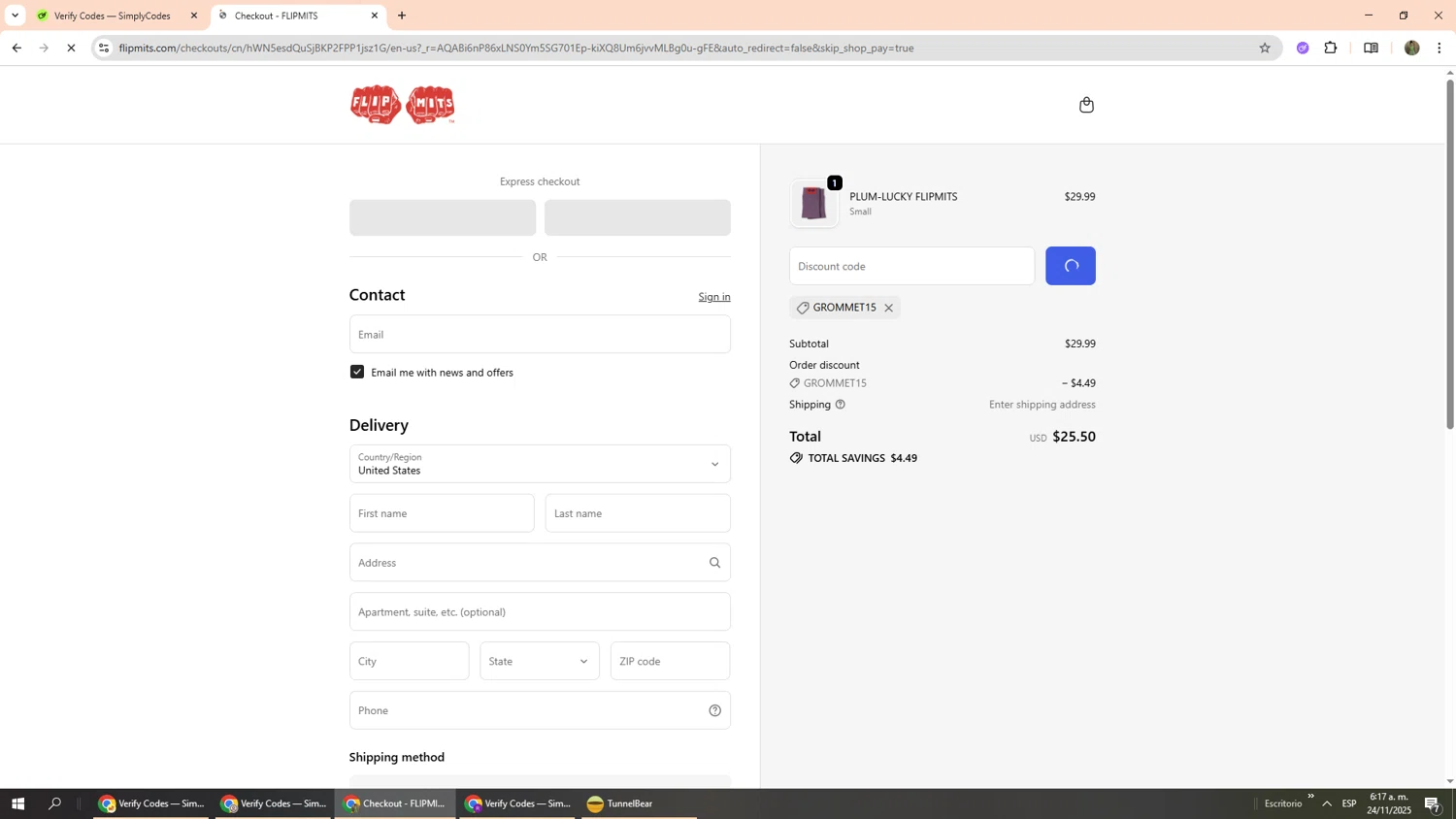The width and height of the screenshot is (1456, 819).
Task: Click the taskbar clock date
Action: click(1390, 803)
